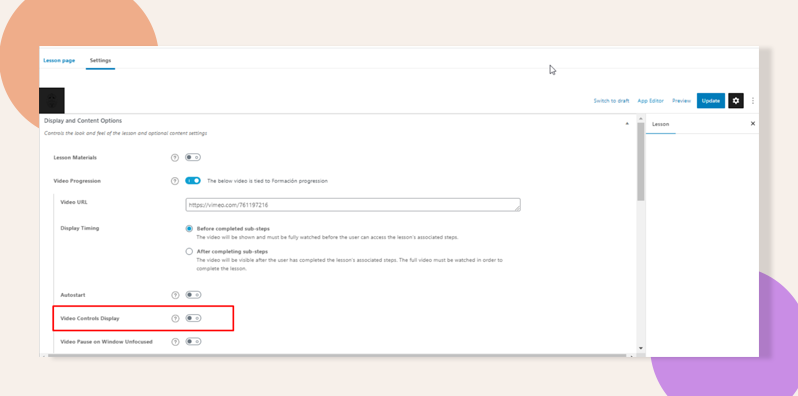Select Before completed sub-steps radio option
The height and width of the screenshot is (396, 798).
(x=189, y=229)
